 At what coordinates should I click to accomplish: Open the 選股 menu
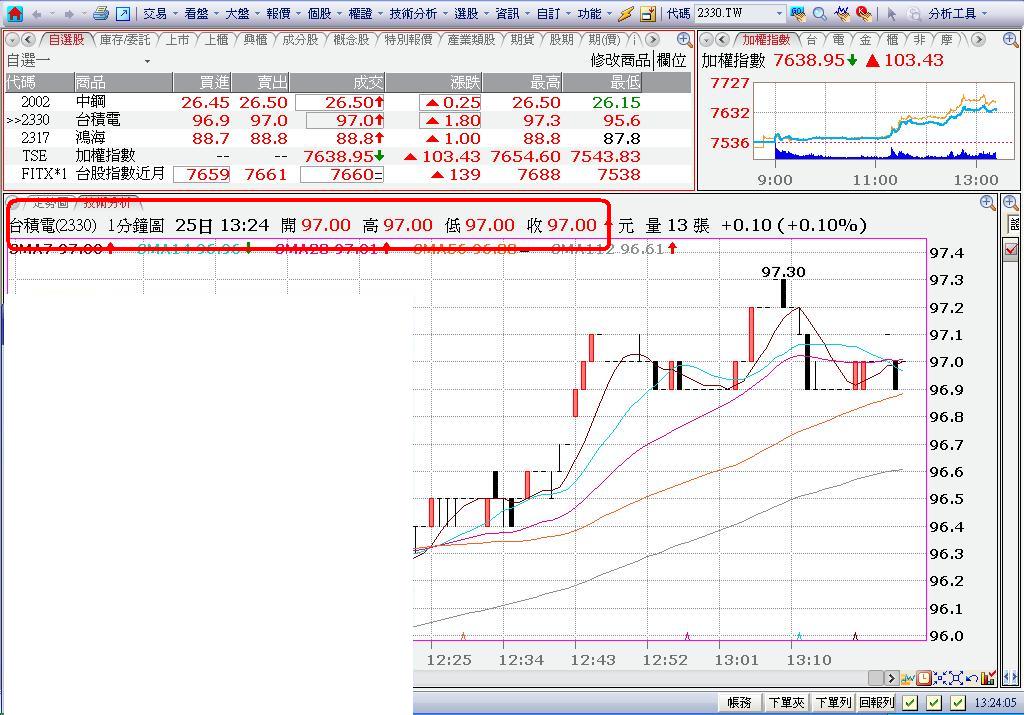(x=466, y=13)
